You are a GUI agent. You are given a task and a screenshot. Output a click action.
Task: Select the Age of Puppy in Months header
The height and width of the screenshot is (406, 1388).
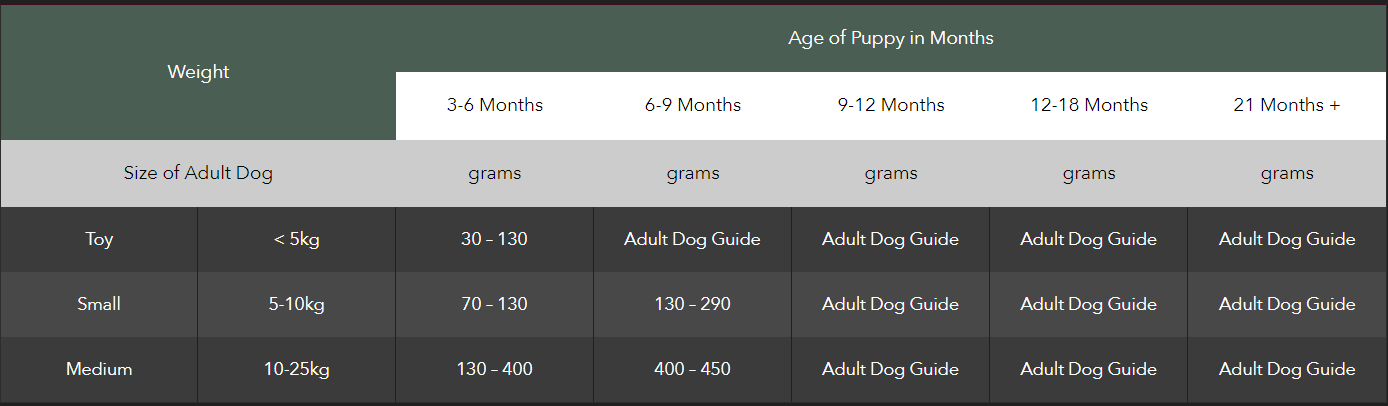tap(891, 38)
